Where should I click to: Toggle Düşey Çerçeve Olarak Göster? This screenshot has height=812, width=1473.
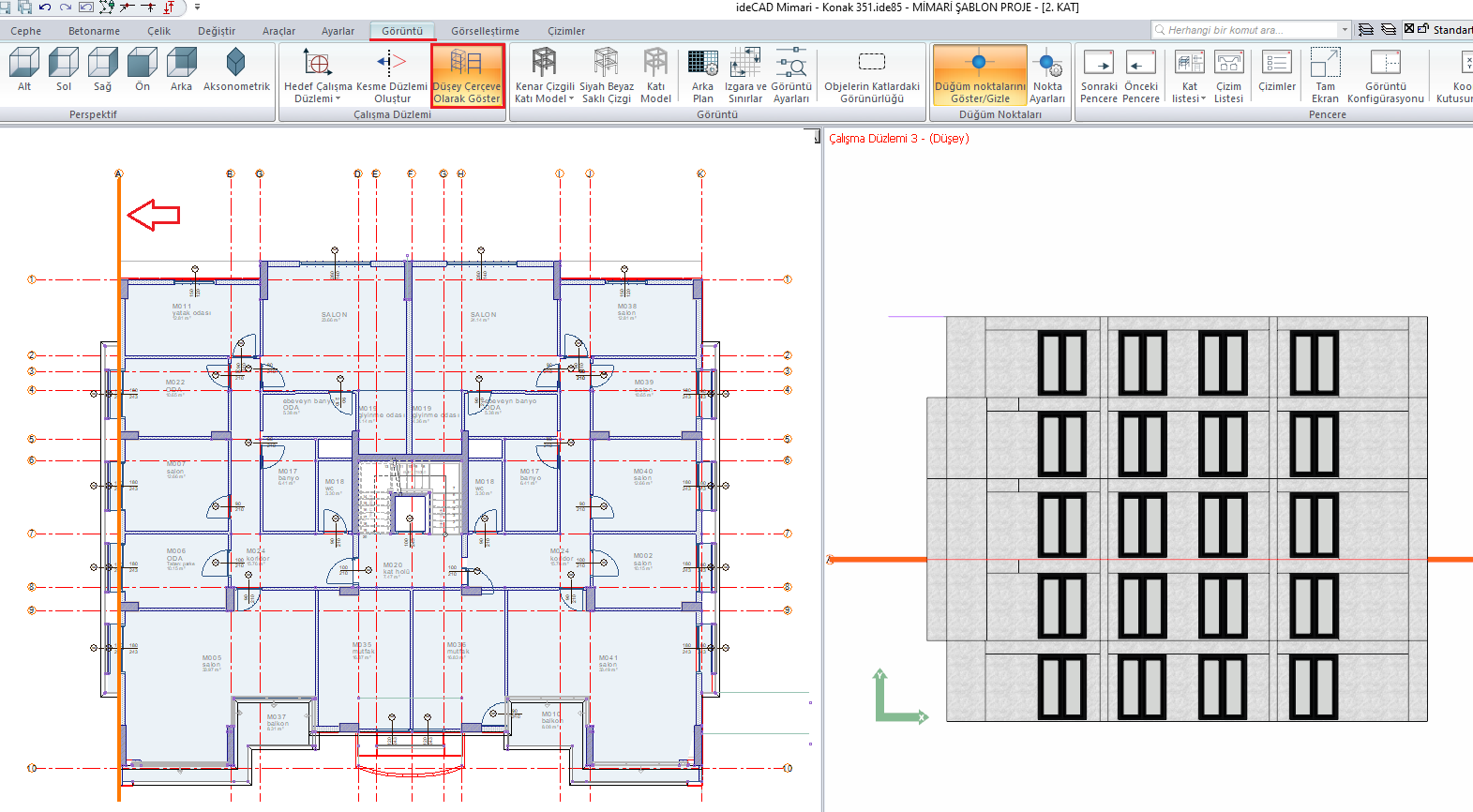467,75
